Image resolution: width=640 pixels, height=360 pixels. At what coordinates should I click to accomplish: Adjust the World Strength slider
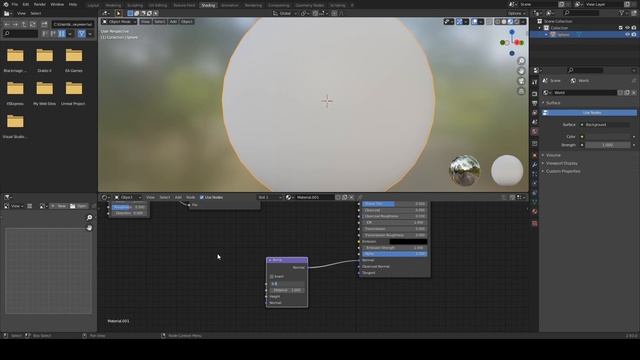pyautogui.click(x=607, y=145)
